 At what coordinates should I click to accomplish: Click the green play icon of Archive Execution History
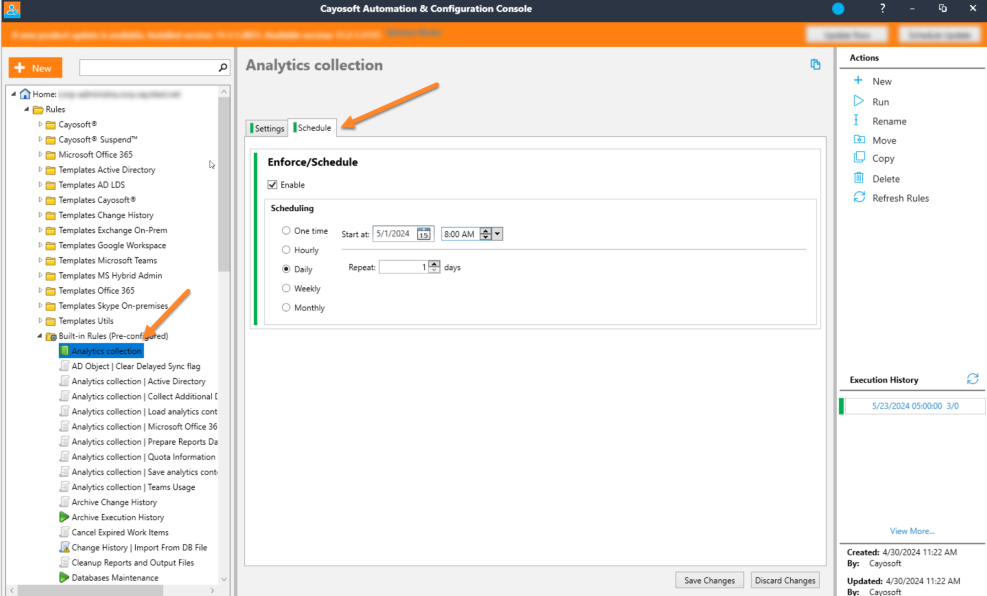64,517
